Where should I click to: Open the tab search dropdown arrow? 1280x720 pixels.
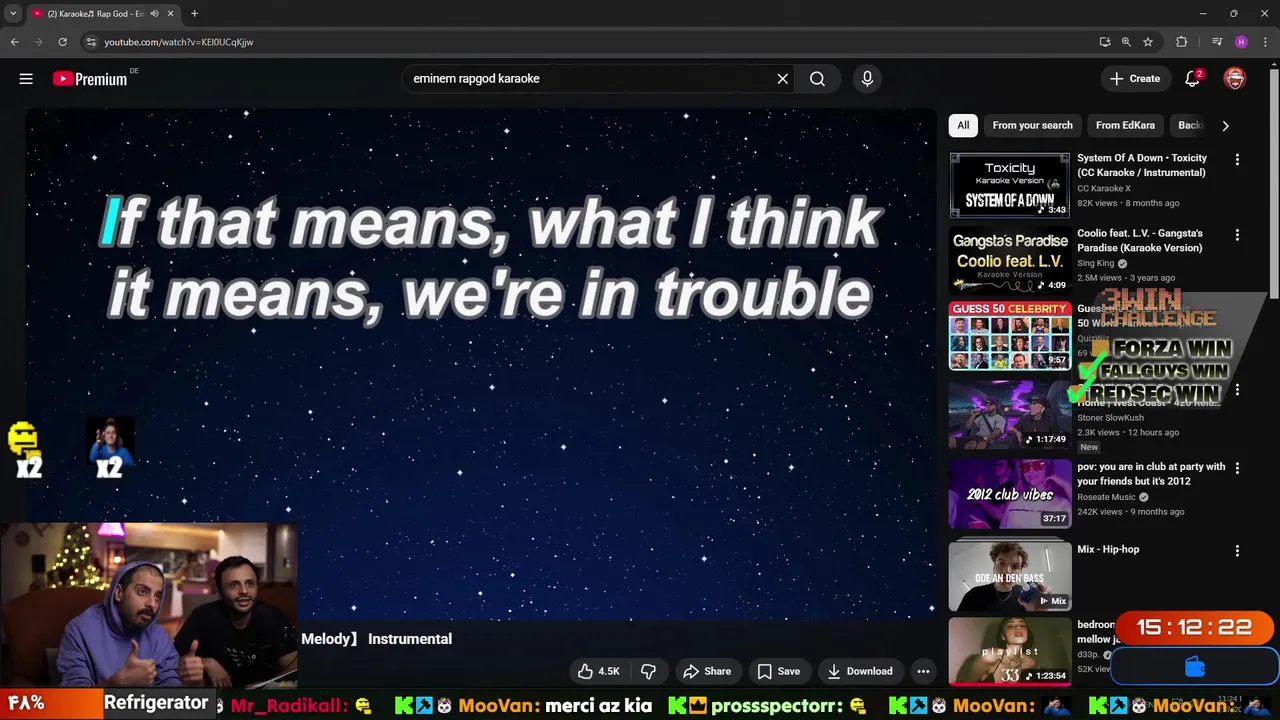[13, 14]
